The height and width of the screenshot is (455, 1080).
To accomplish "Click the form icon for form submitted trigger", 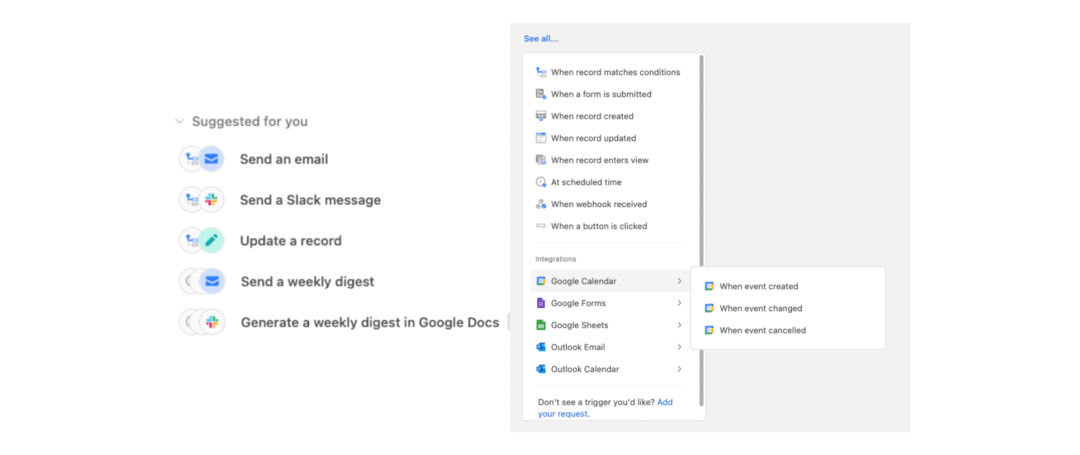I will pyautogui.click(x=541, y=94).
